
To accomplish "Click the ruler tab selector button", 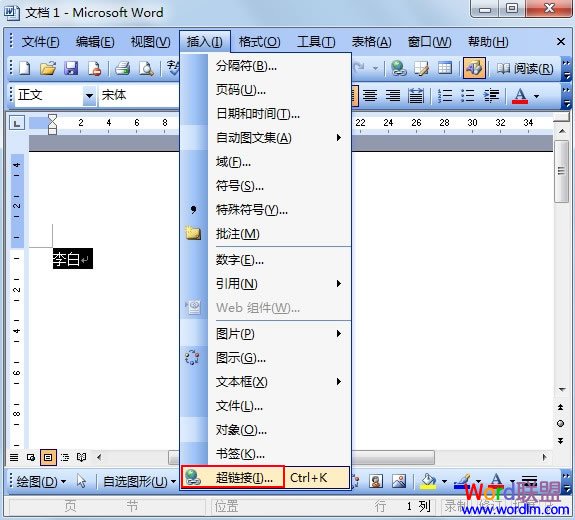I will (x=17, y=123).
